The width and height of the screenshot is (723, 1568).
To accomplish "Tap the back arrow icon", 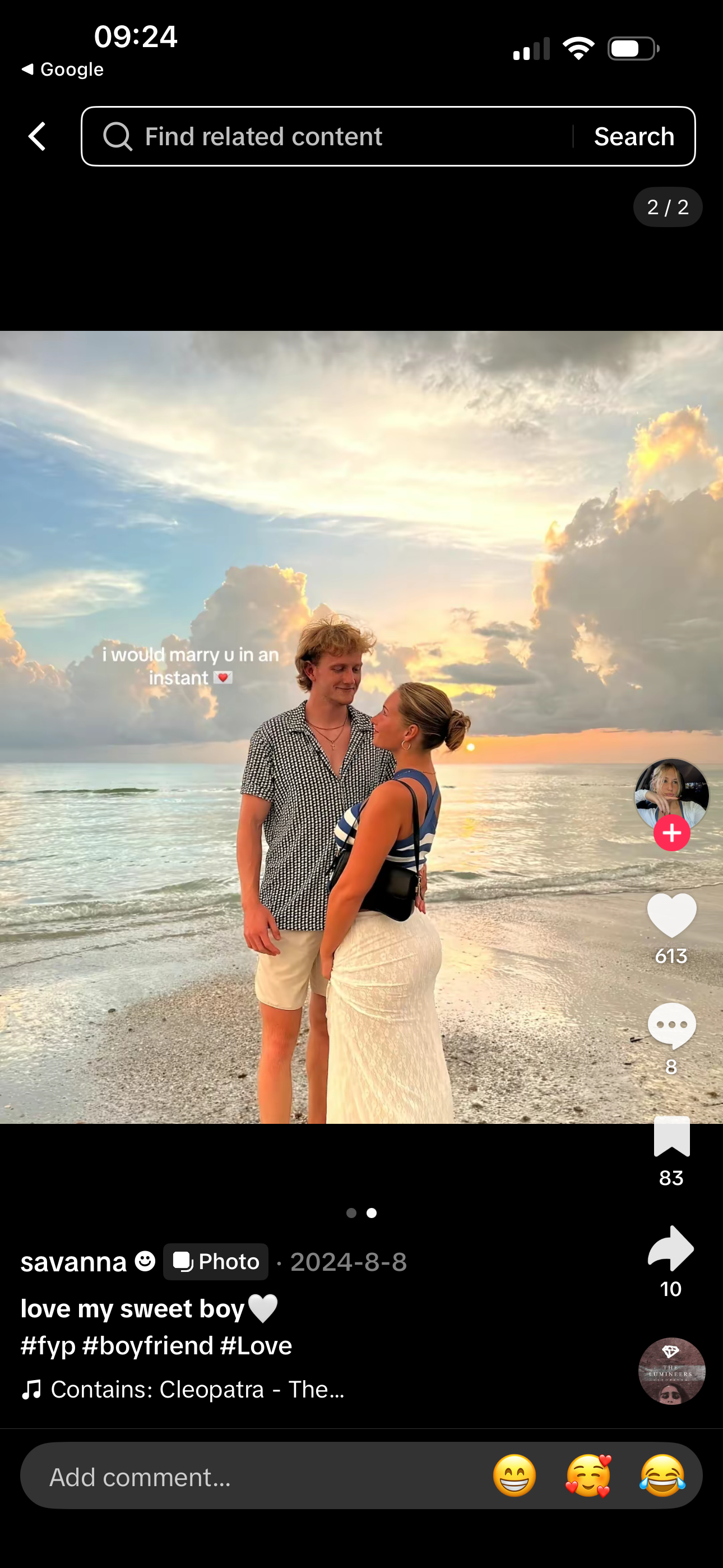I will (x=38, y=136).
